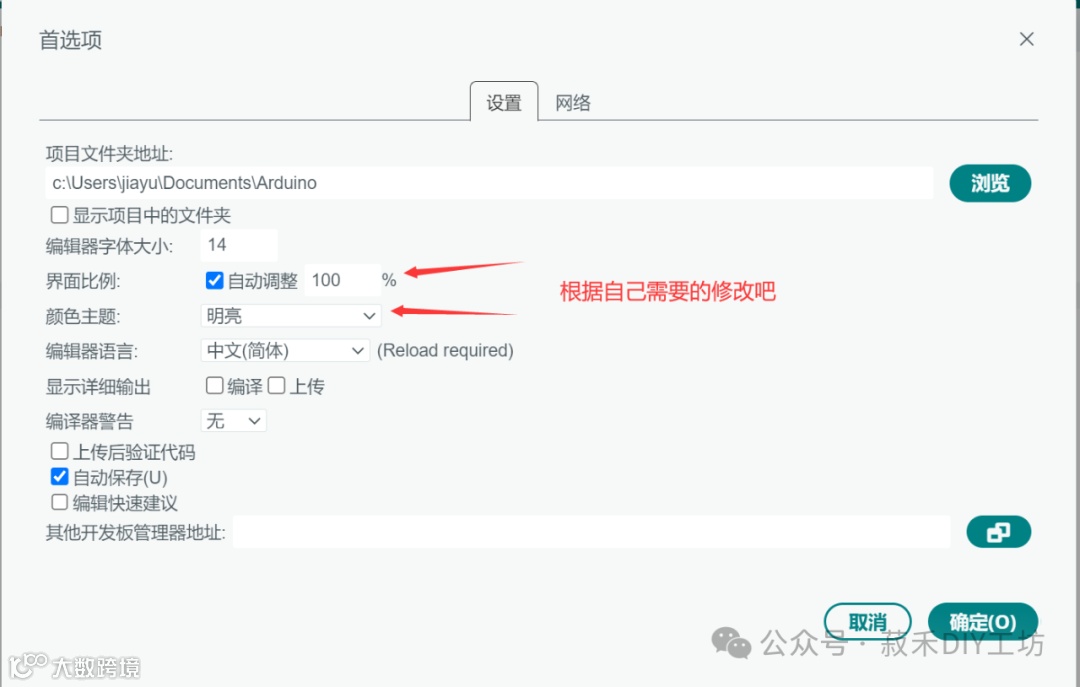The image size is (1080, 687).
Task: Switch to the 网络 tab
Action: pyautogui.click(x=573, y=103)
